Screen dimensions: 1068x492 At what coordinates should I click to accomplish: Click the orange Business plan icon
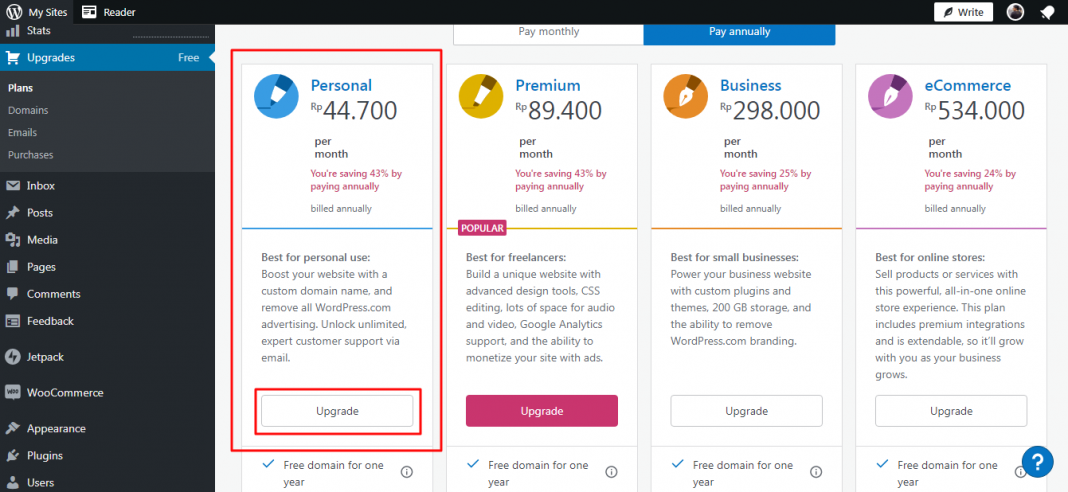[x=686, y=96]
